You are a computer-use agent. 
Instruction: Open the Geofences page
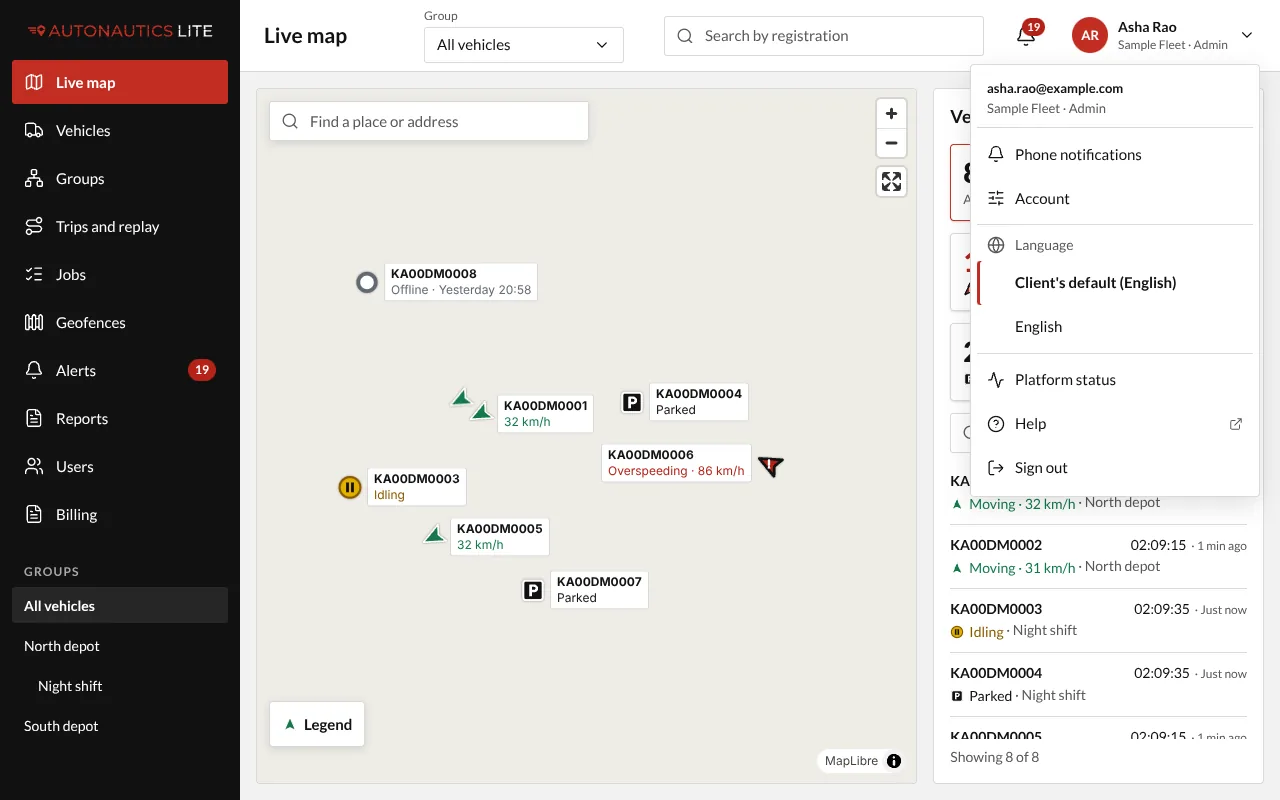[x=120, y=322]
